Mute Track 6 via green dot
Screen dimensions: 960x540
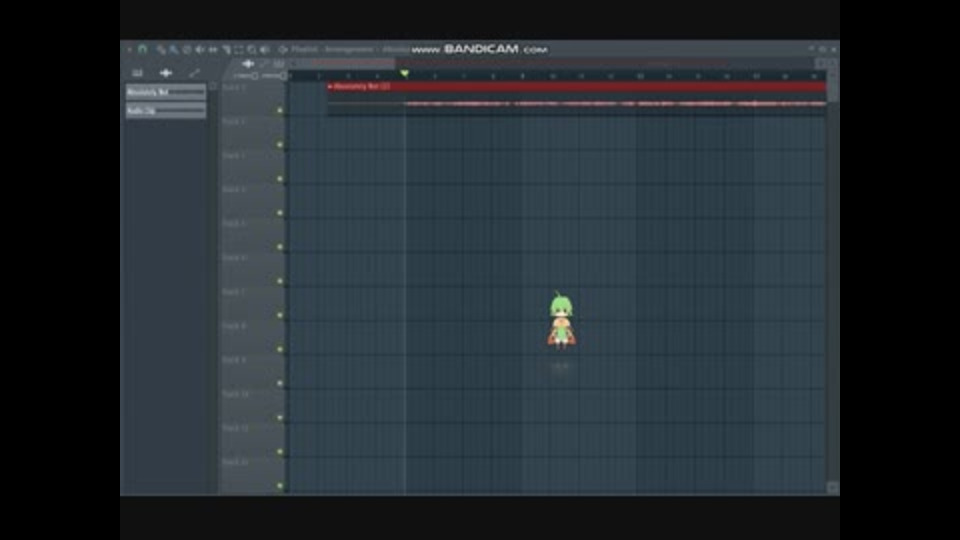click(x=280, y=281)
